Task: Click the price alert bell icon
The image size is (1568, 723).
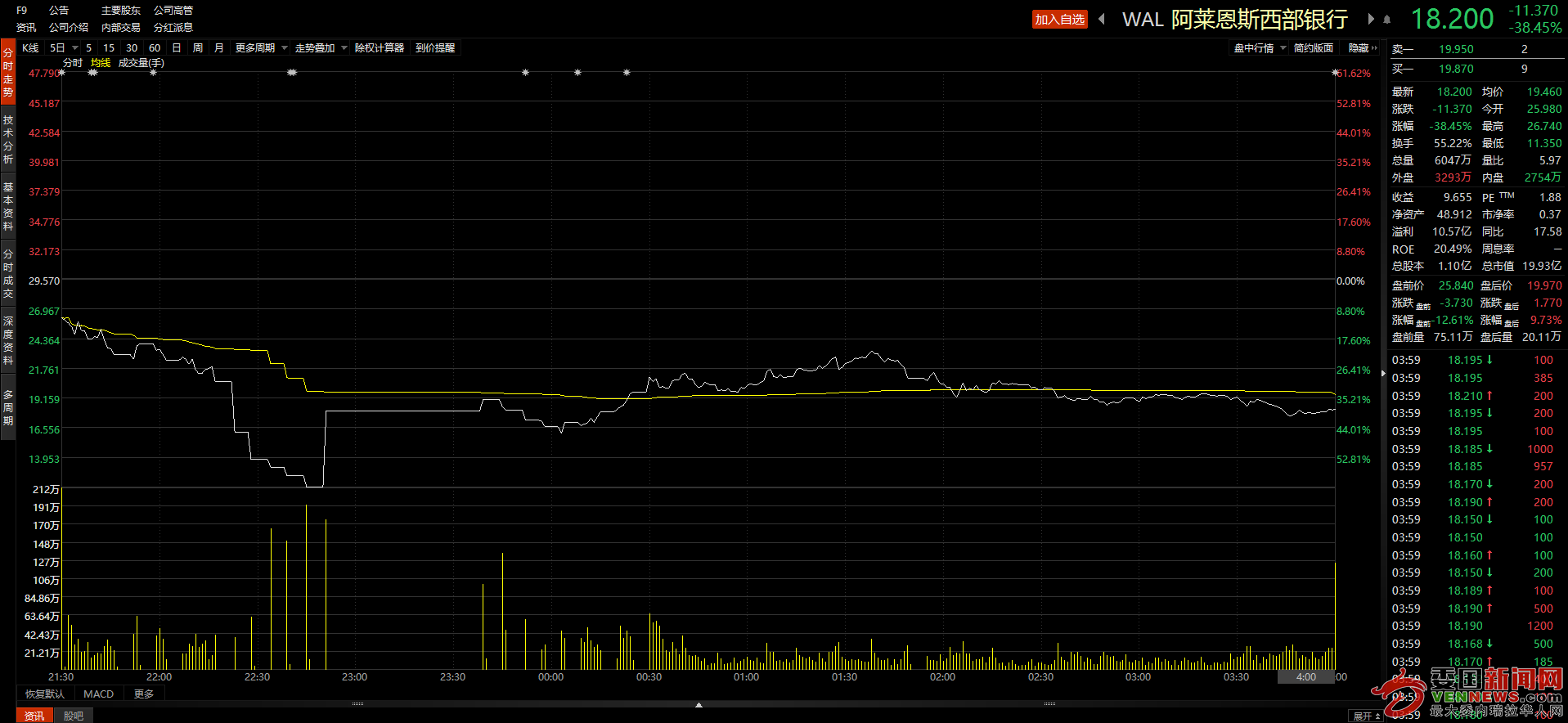Action: pyautogui.click(x=1386, y=20)
